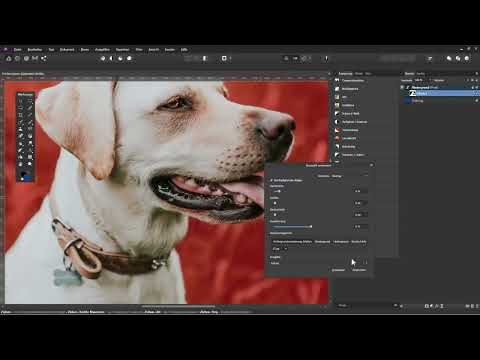
Task: Apply auto contrast from the toolbar
Action: tap(111, 59)
